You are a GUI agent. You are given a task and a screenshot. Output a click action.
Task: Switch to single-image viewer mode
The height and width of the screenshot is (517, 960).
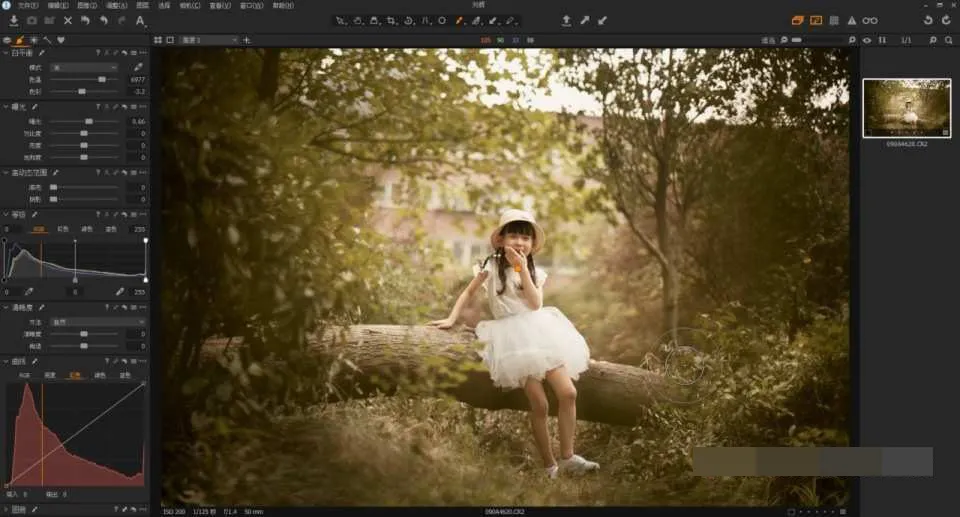[170, 40]
